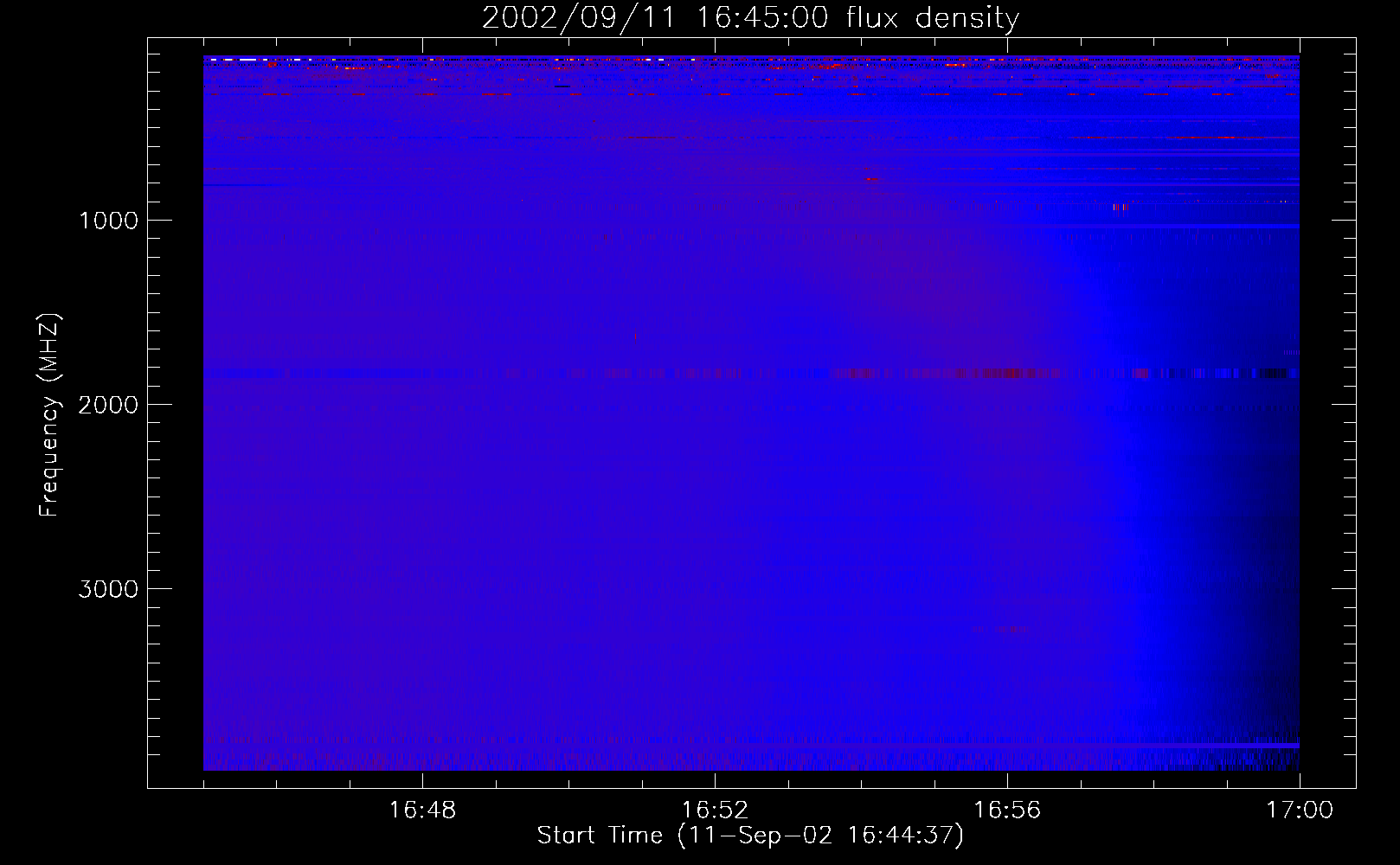Click the plot title '2002/09/11 16:45:00 flux density'
This screenshot has width=1400, height=865.
click(x=750, y=17)
